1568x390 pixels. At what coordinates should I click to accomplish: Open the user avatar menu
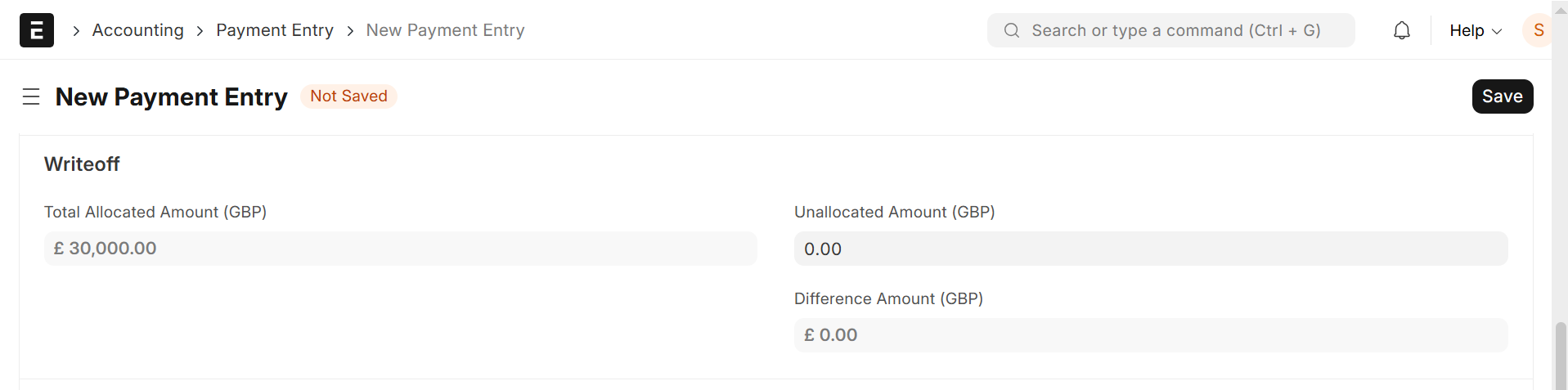1538,30
